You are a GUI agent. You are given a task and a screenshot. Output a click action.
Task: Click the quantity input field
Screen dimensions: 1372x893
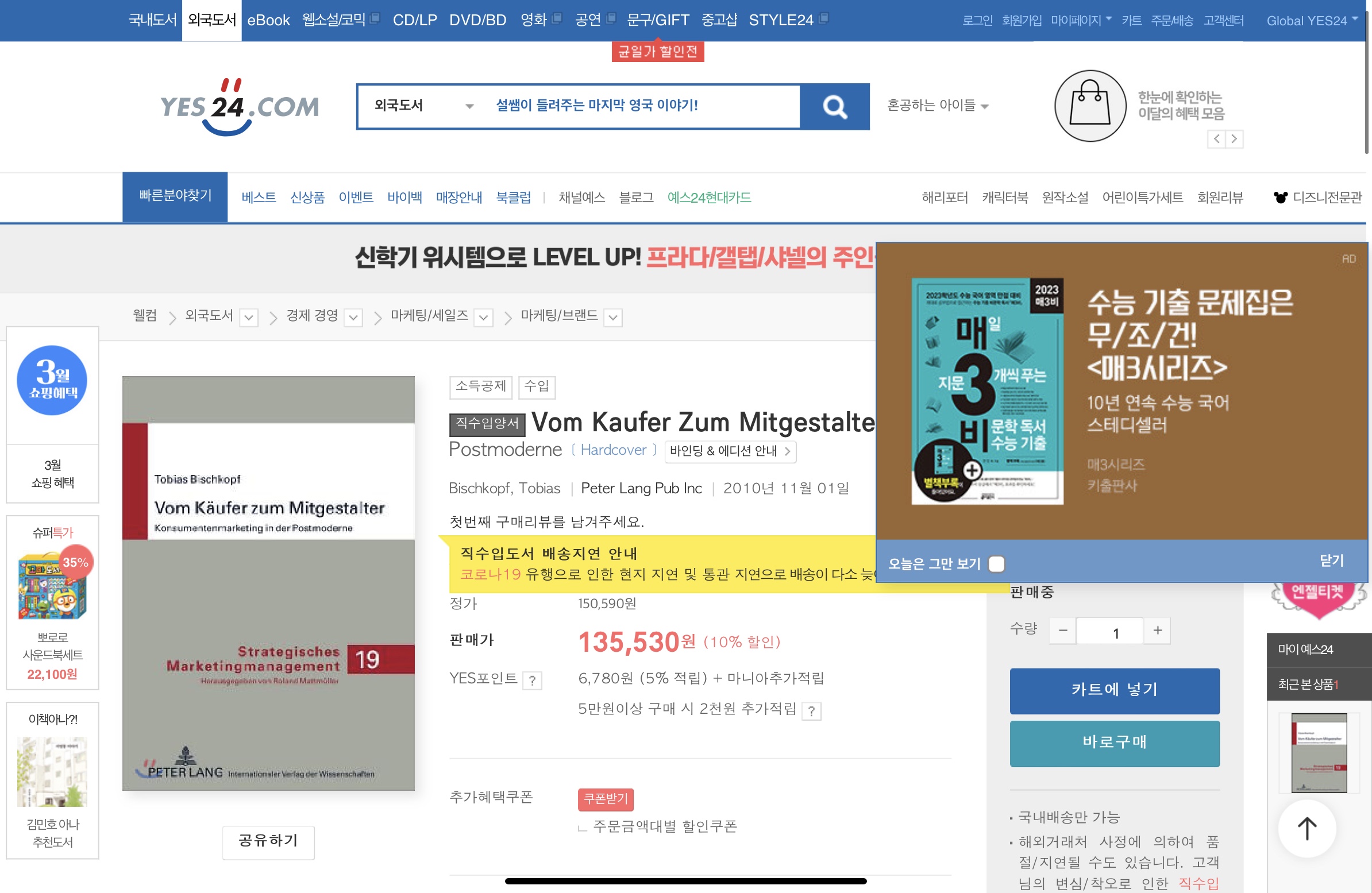(1109, 631)
